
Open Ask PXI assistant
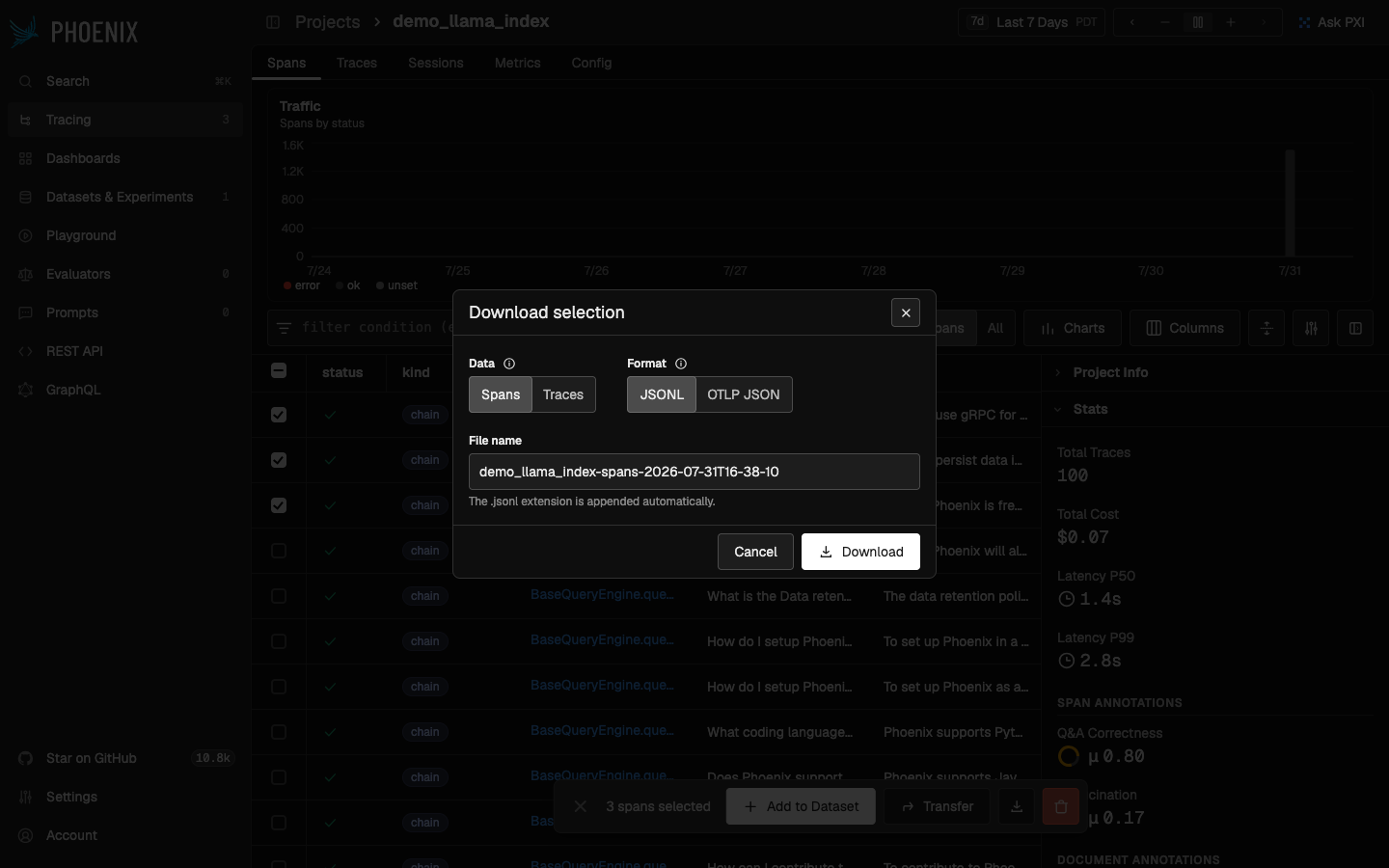pyautogui.click(x=1332, y=22)
